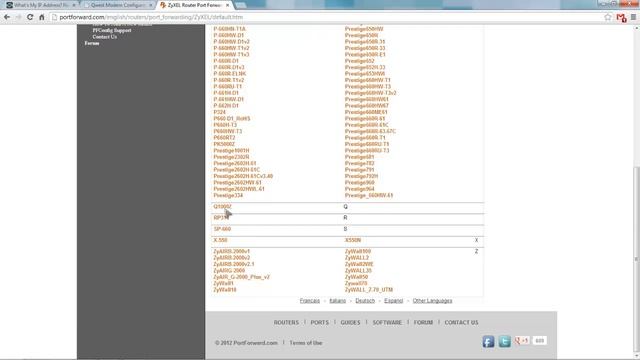Open ROUTERS in the footer navigation

(286, 322)
